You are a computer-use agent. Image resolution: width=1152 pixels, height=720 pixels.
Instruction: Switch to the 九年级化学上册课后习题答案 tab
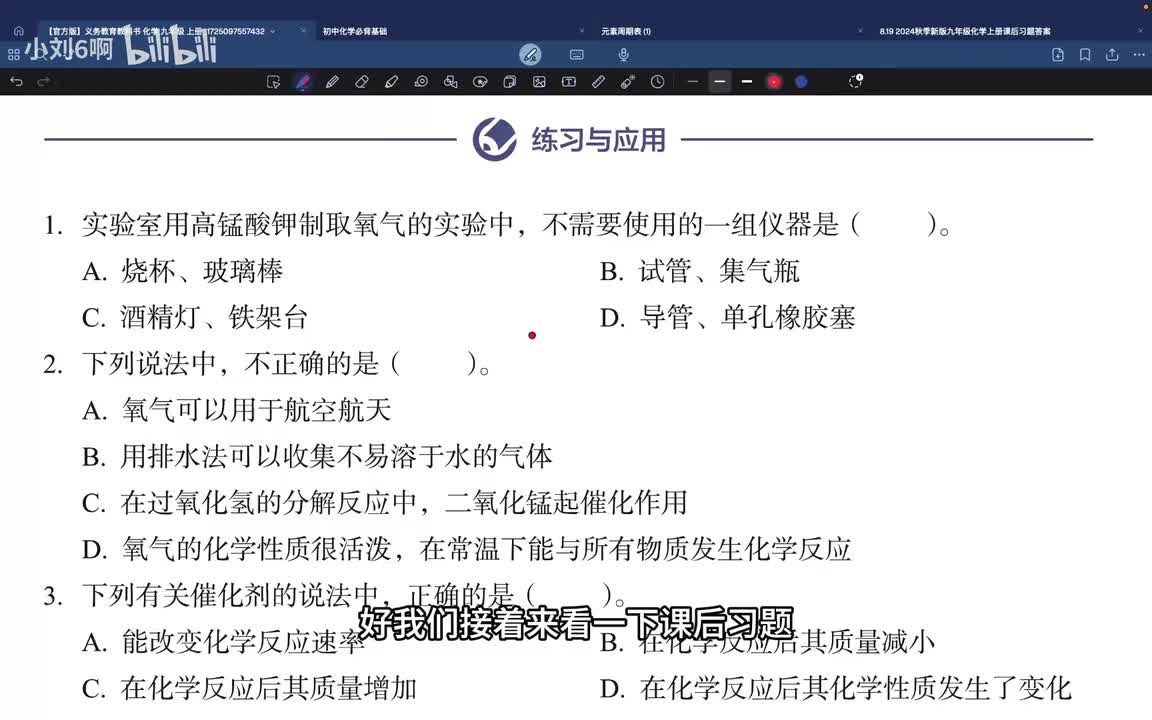(965, 32)
